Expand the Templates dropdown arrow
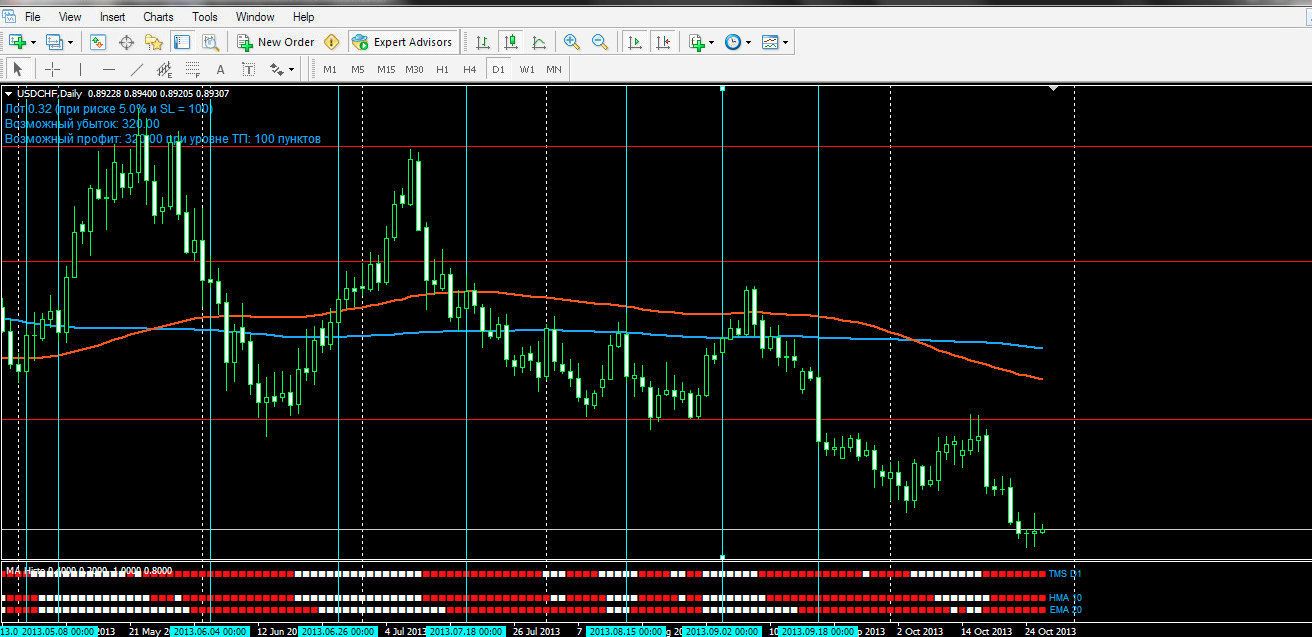 point(786,43)
